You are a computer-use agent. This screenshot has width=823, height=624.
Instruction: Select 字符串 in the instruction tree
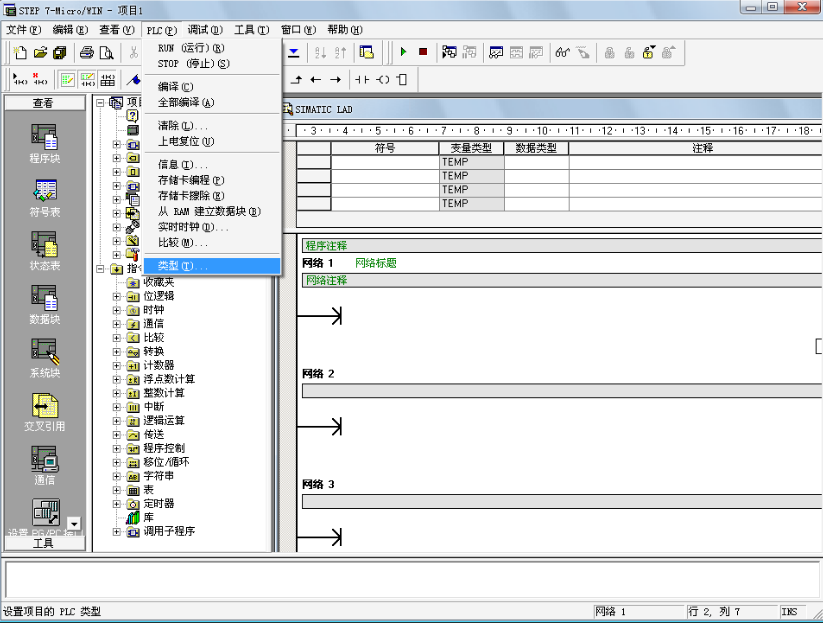159,477
